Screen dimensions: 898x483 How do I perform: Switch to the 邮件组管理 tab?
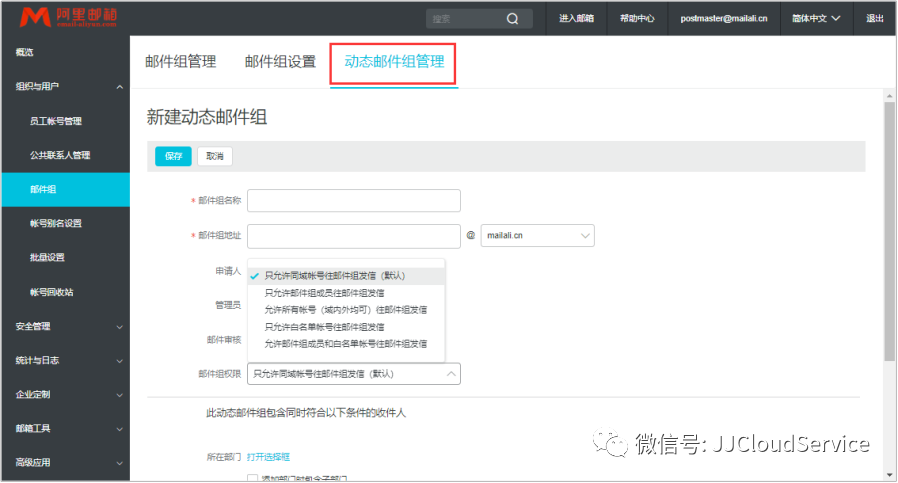(x=180, y=61)
